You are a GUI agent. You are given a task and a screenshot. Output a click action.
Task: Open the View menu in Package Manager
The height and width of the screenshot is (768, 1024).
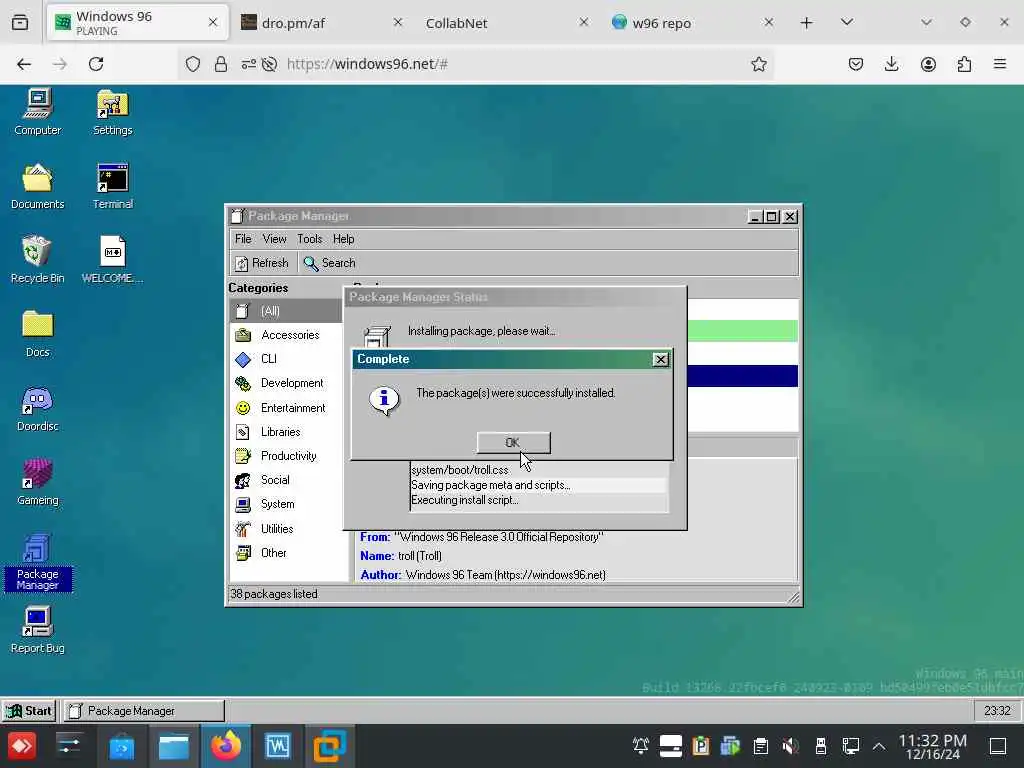[274, 239]
